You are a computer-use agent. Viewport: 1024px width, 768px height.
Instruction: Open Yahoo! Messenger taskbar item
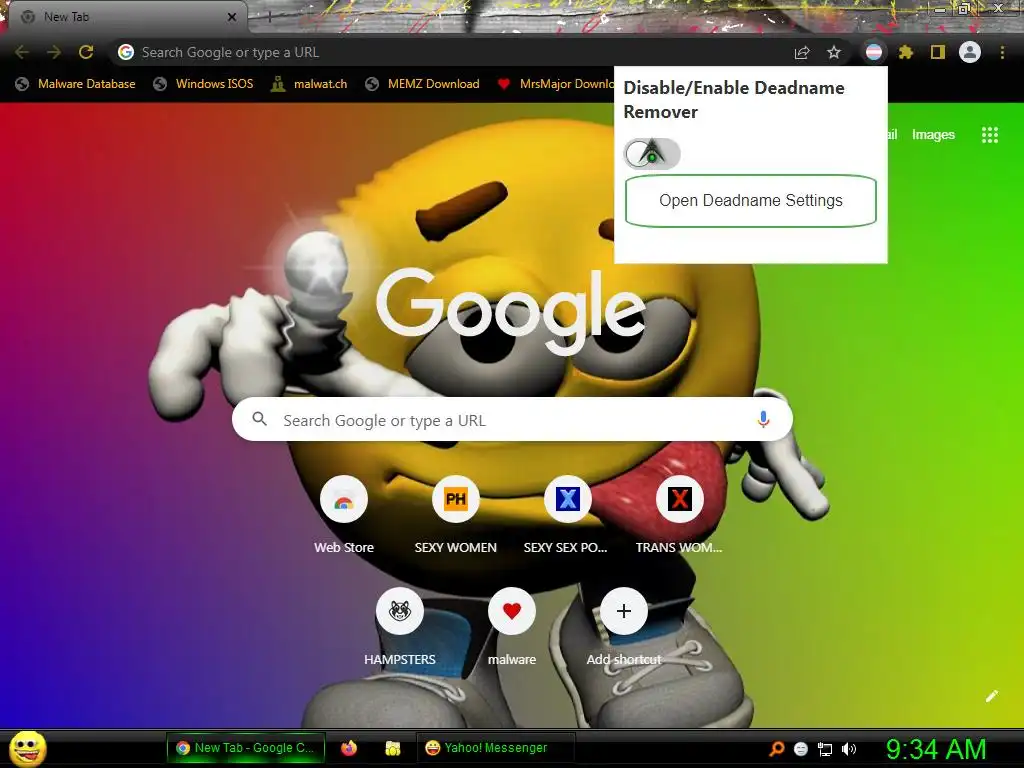pos(496,748)
